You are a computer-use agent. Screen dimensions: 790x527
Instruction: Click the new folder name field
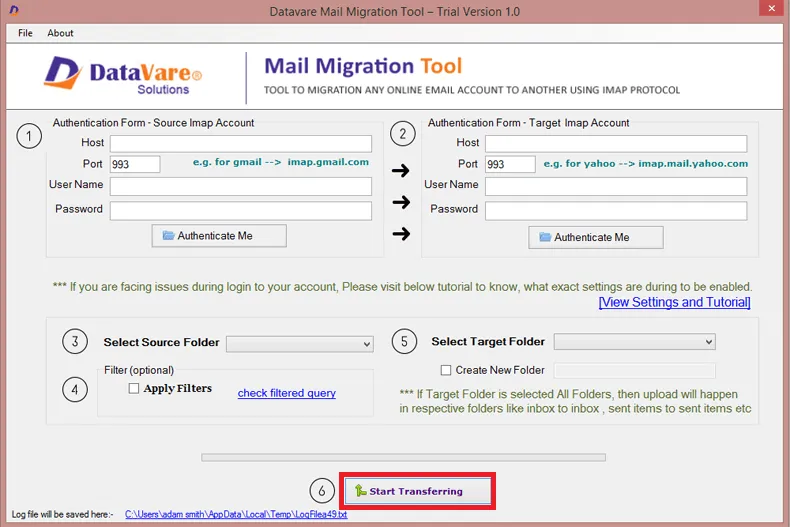634,370
